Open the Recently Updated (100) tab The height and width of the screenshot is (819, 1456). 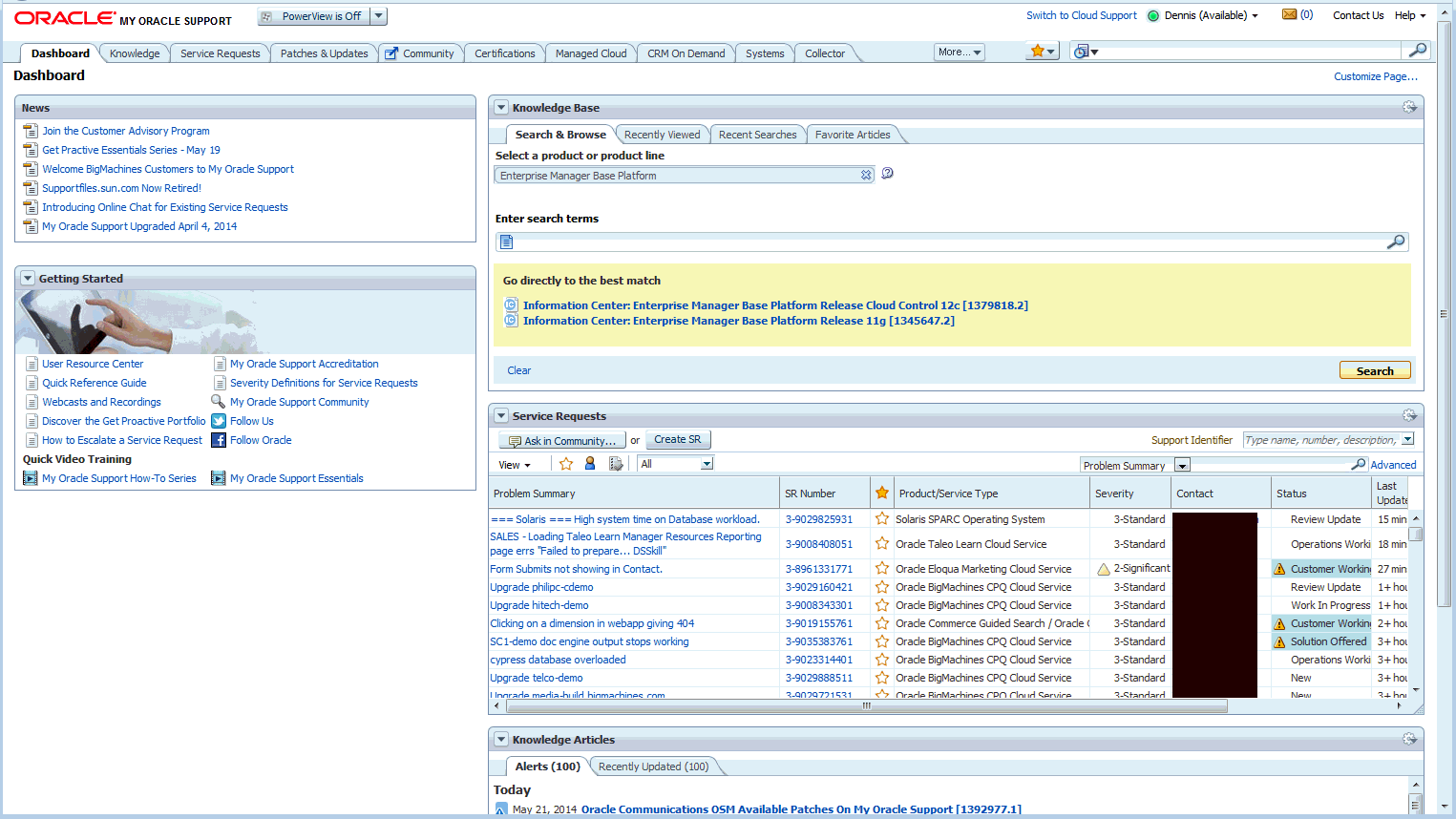point(654,766)
